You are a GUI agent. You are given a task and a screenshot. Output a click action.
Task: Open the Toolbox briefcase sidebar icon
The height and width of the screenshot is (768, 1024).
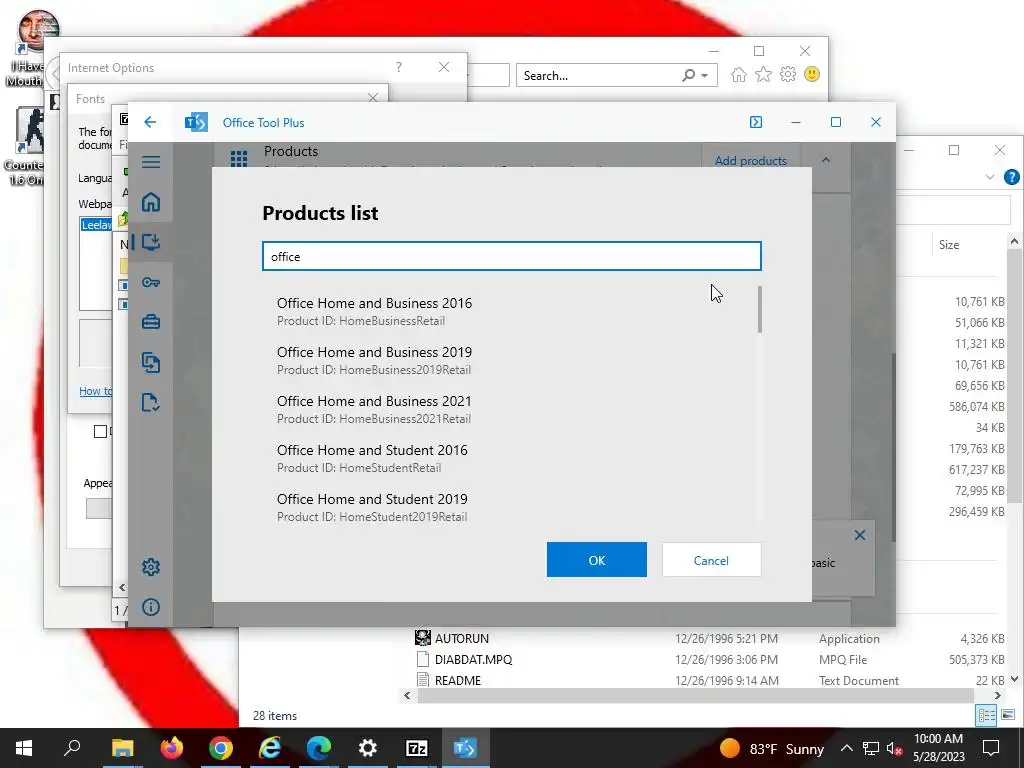(151, 322)
